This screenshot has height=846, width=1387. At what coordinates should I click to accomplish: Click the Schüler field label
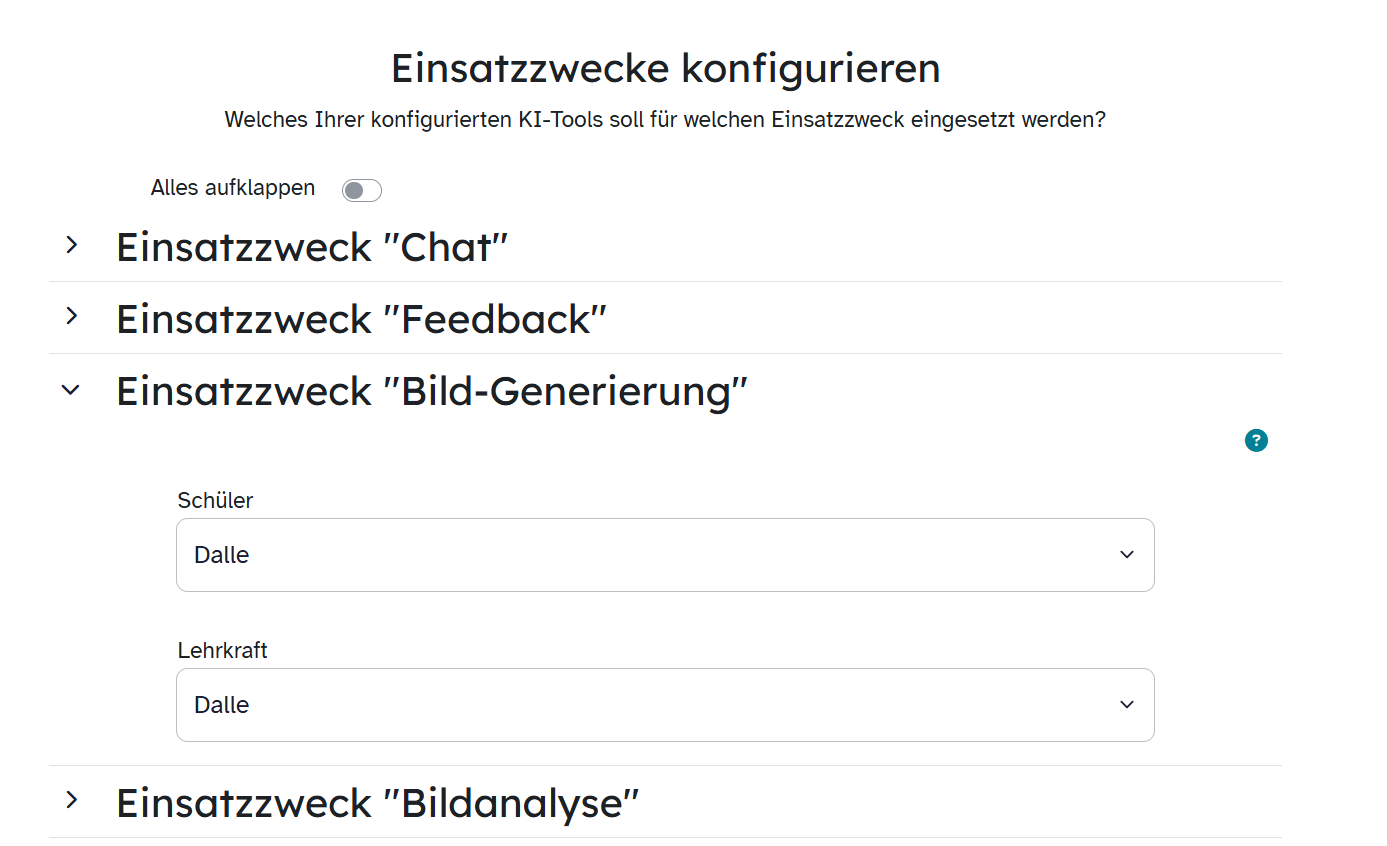[x=215, y=500]
